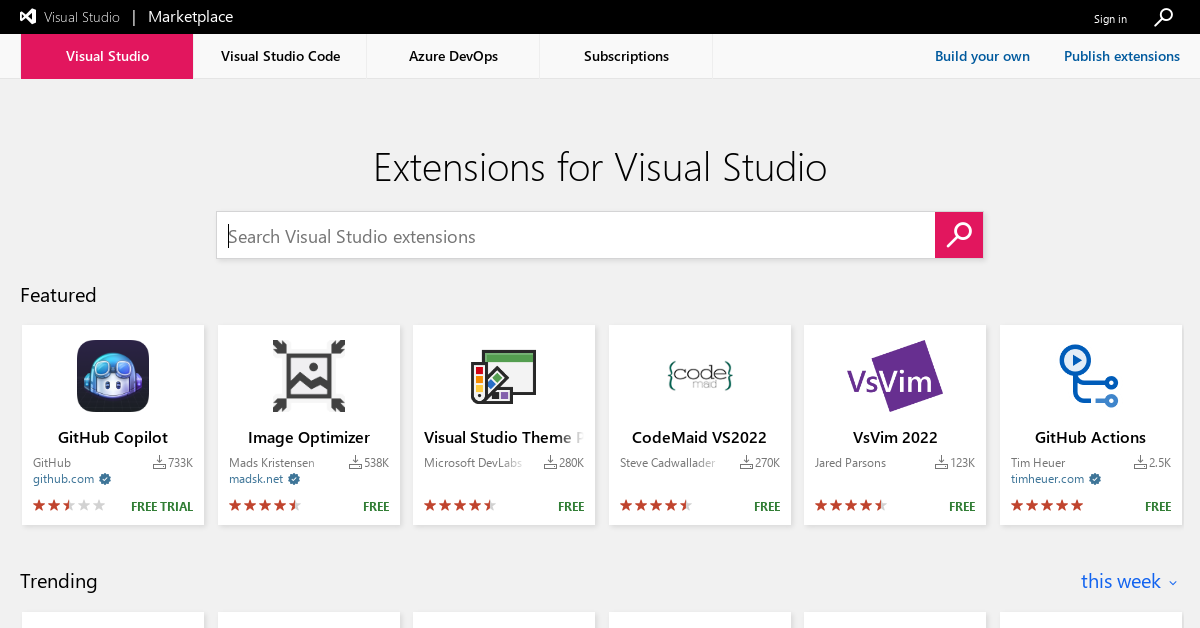Click the Build your own link
This screenshot has width=1200, height=628.
click(982, 56)
